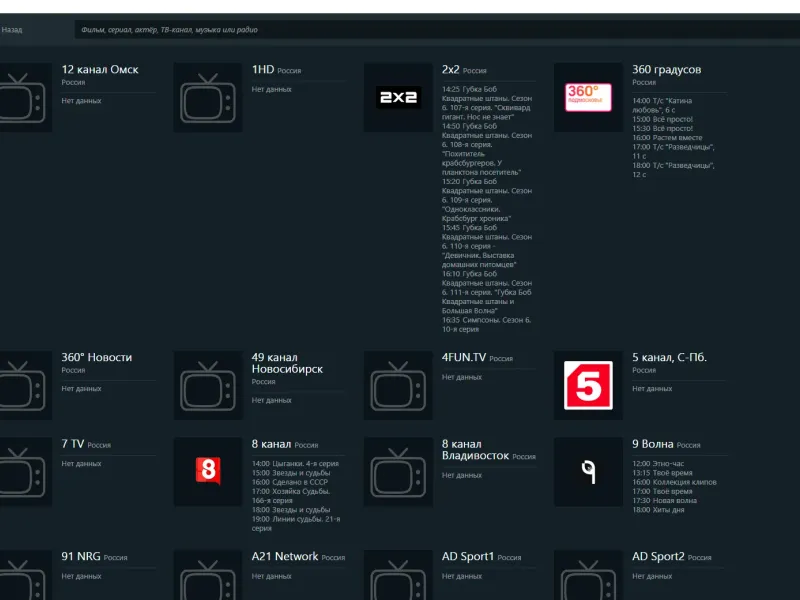Open the 2x2 channel title

click(x=451, y=69)
